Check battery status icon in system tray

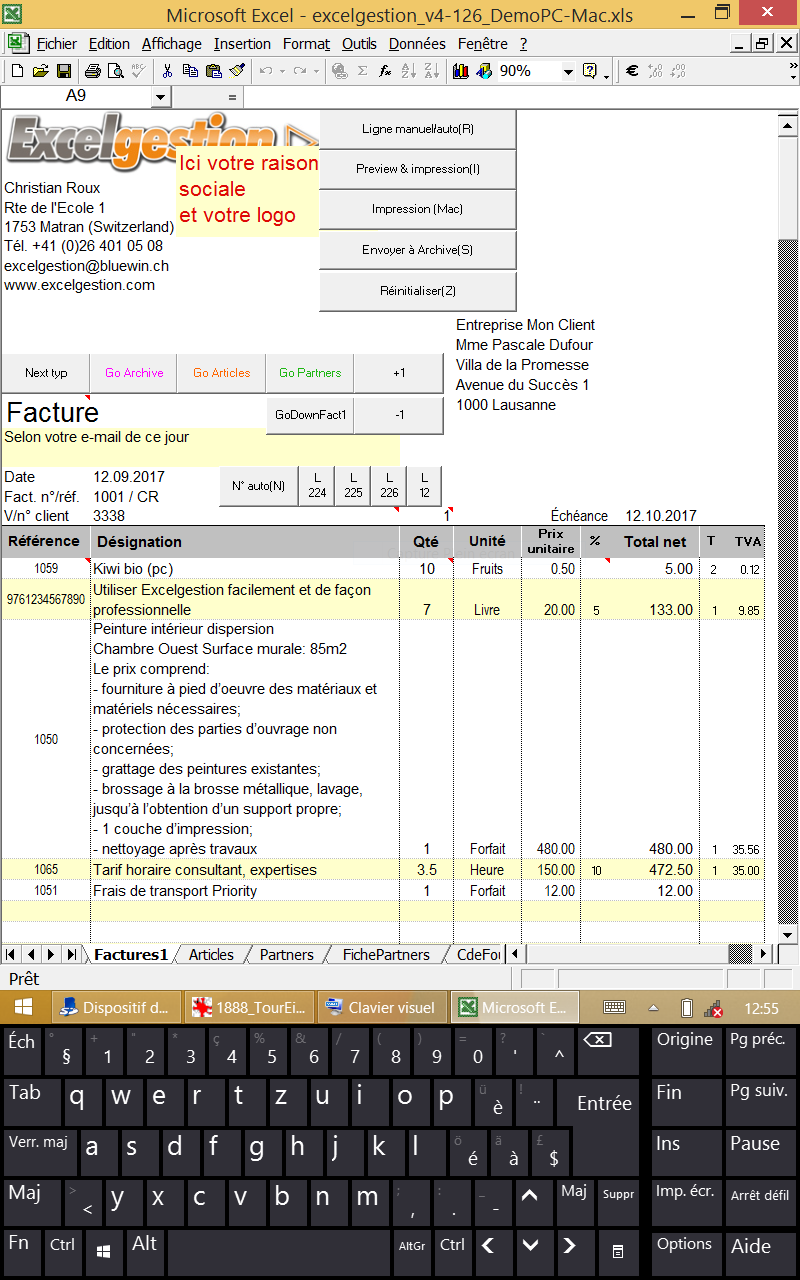687,1007
